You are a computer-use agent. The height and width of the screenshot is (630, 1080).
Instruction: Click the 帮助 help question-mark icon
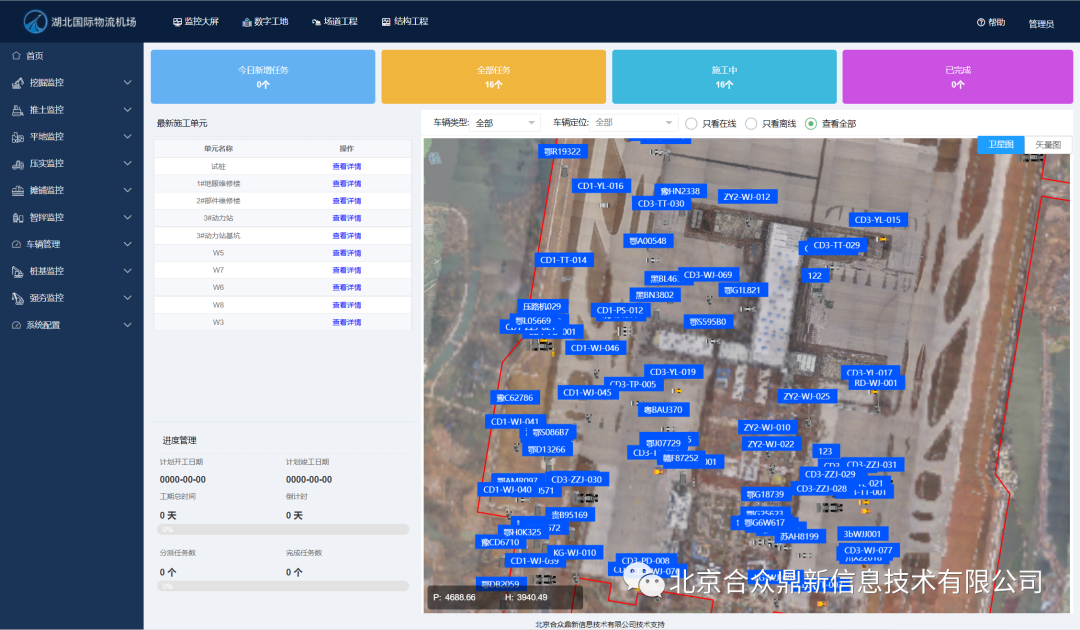(980, 22)
